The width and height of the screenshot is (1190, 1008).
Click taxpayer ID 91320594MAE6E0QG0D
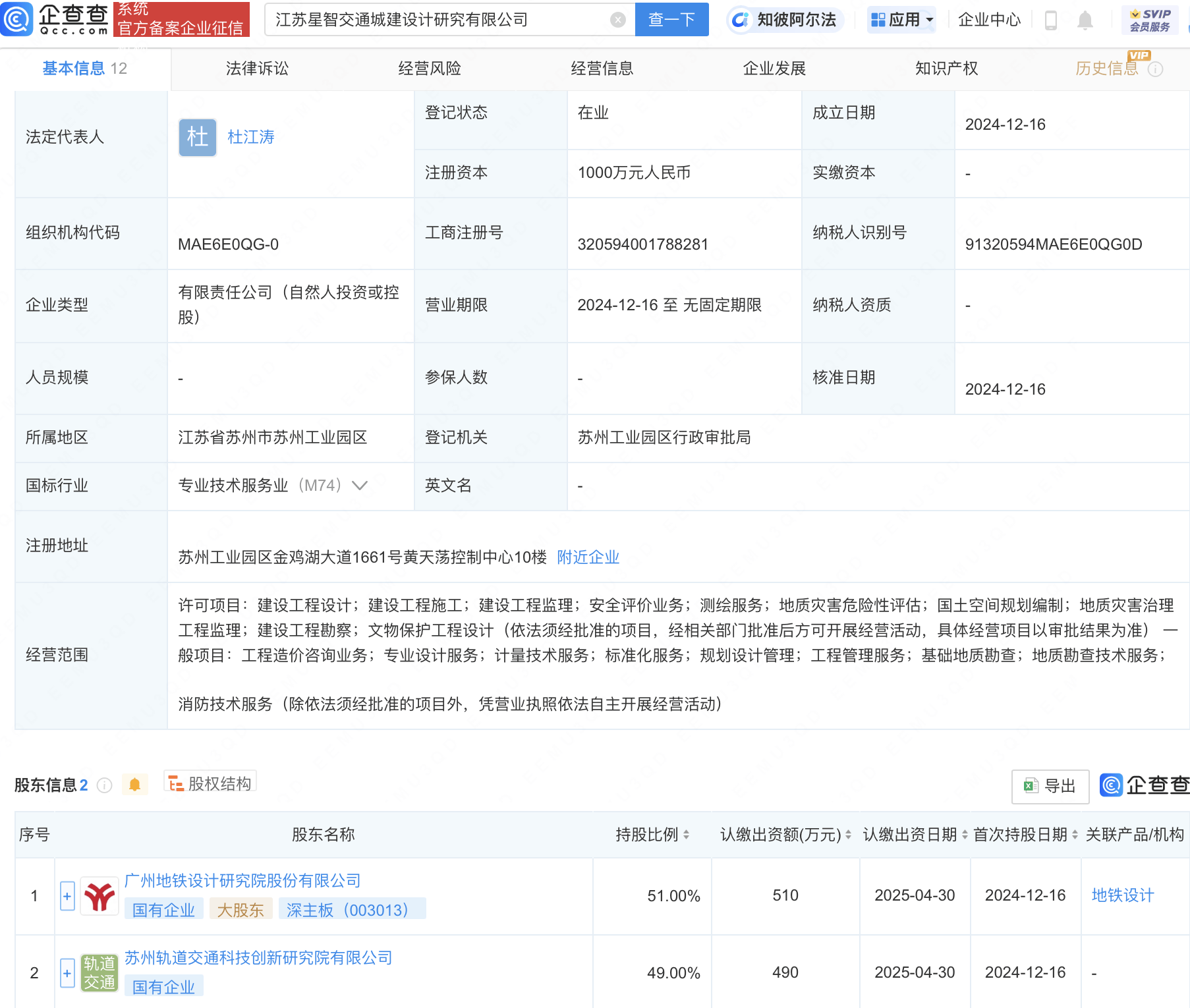[1054, 244]
